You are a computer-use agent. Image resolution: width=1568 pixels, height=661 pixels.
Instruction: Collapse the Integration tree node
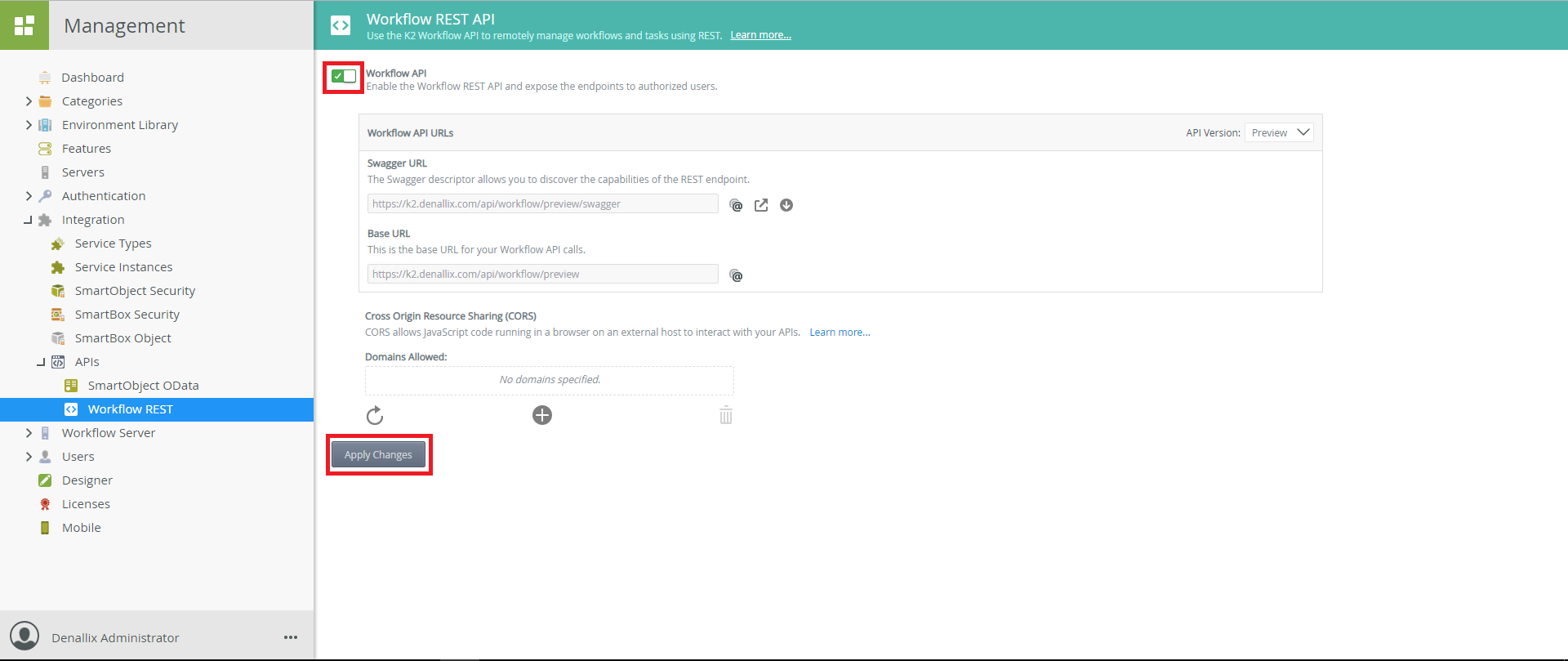[x=29, y=220]
